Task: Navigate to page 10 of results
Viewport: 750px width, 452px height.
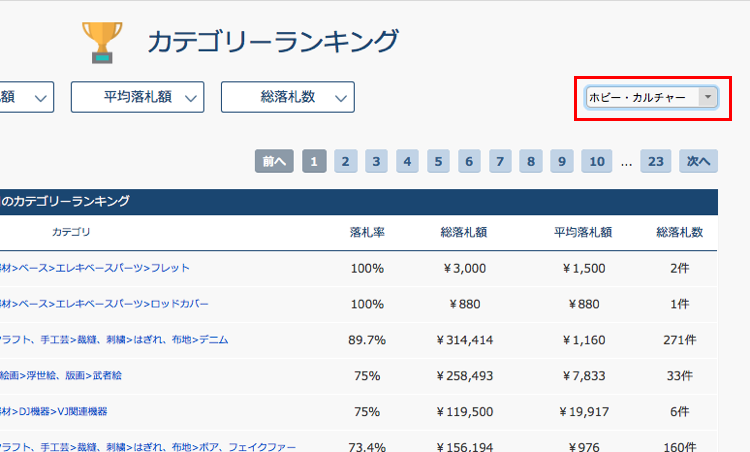Action: pos(596,161)
